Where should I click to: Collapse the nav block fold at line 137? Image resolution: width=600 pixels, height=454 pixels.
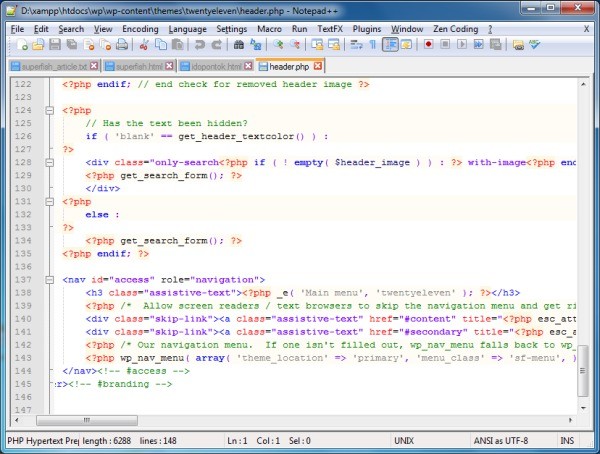pyautogui.click(x=49, y=280)
